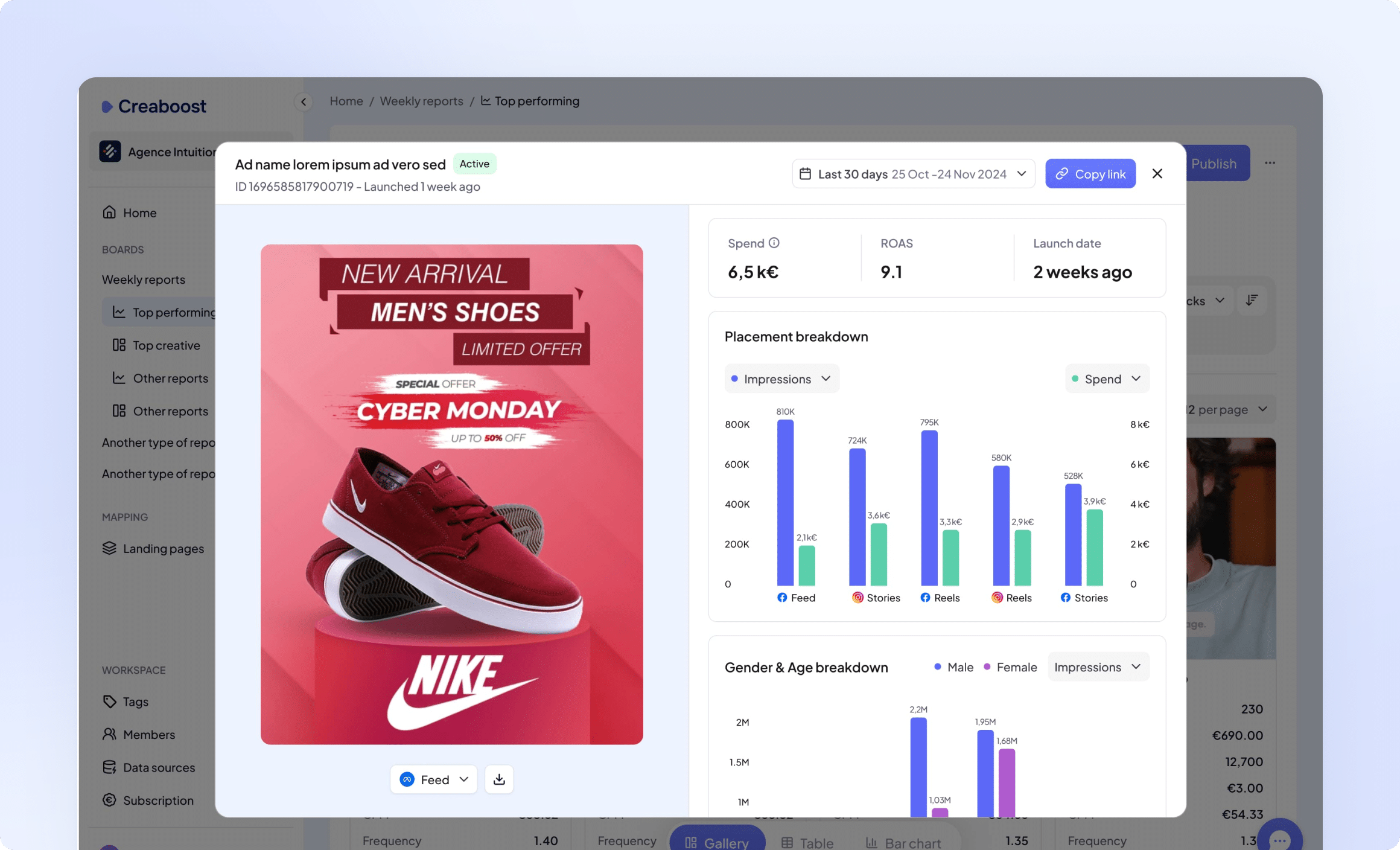1400x850 pixels.
Task: Click the Weekly reports breadcrumb link
Action: (x=421, y=101)
